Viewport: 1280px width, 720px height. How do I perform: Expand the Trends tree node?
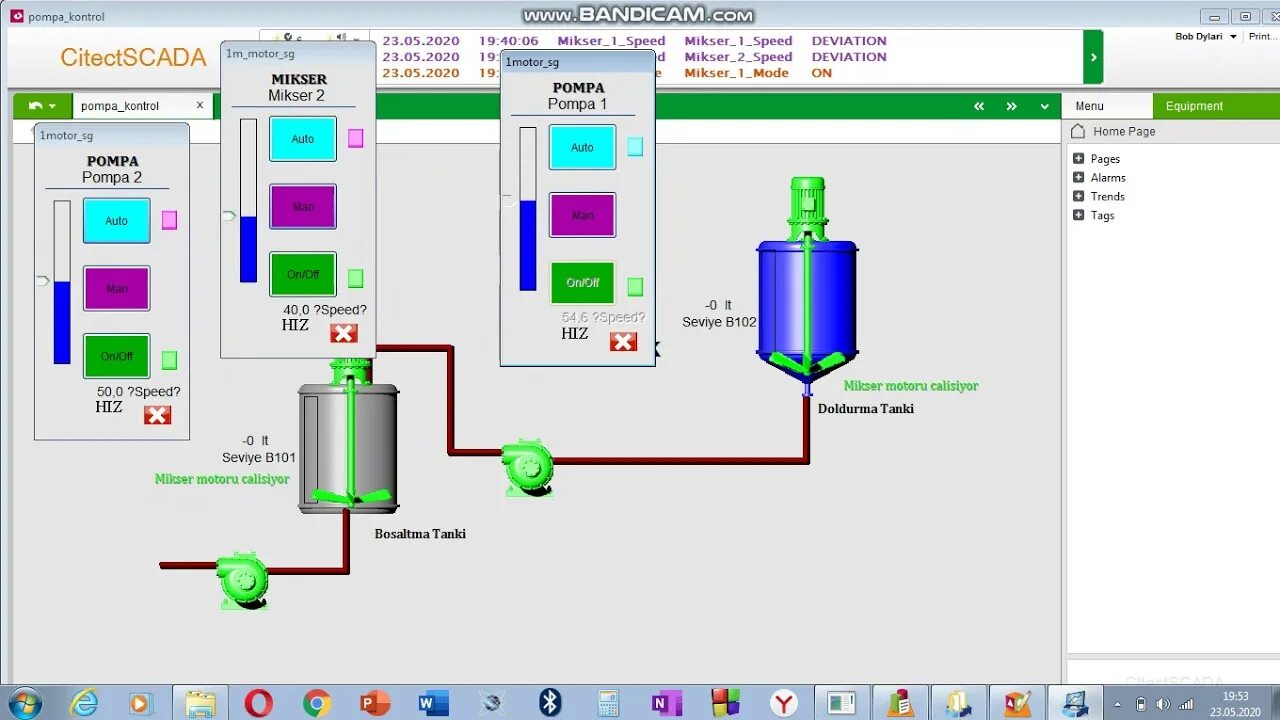[x=1078, y=196]
